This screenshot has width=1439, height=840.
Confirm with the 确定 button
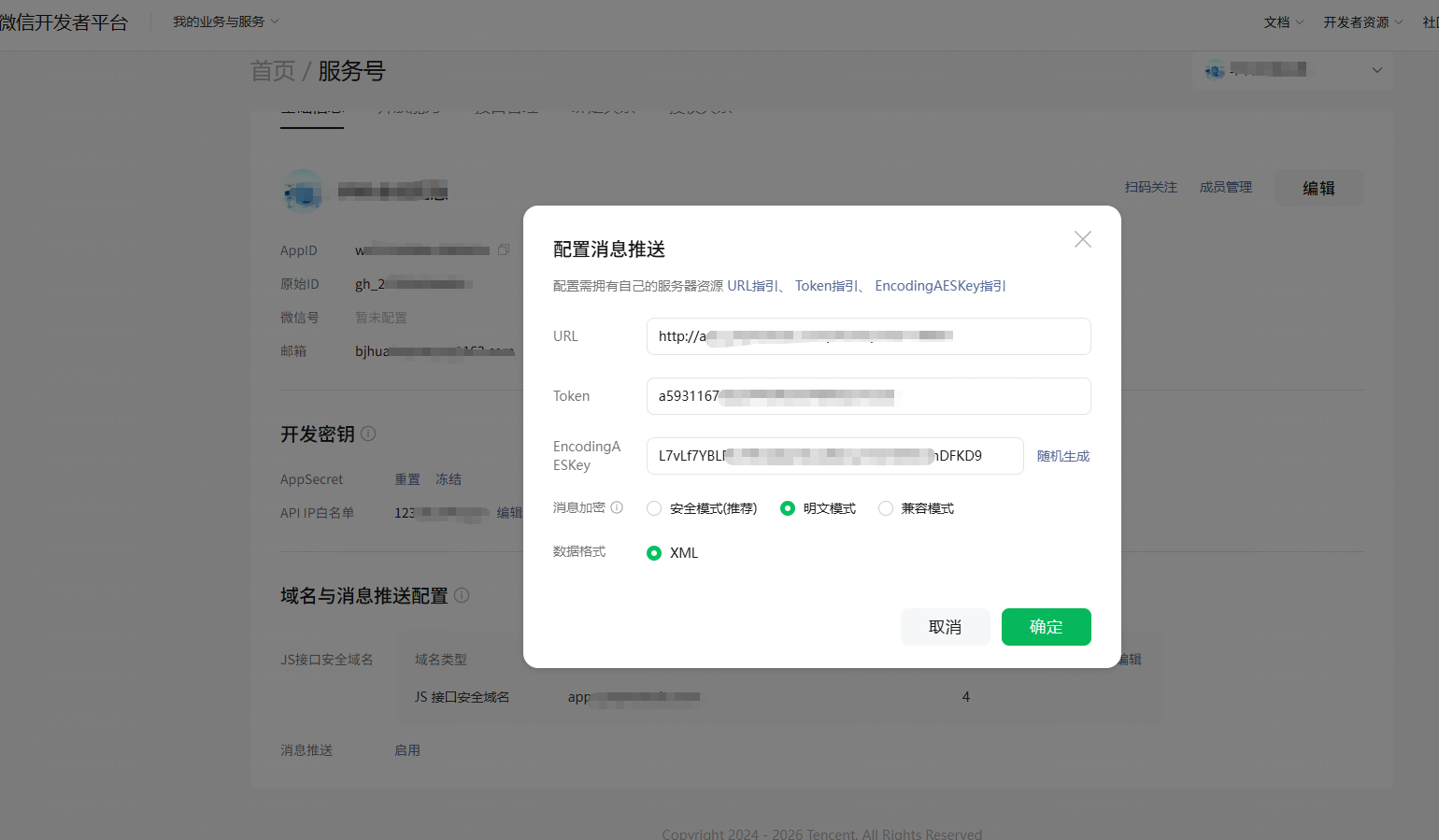coord(1047,627)
